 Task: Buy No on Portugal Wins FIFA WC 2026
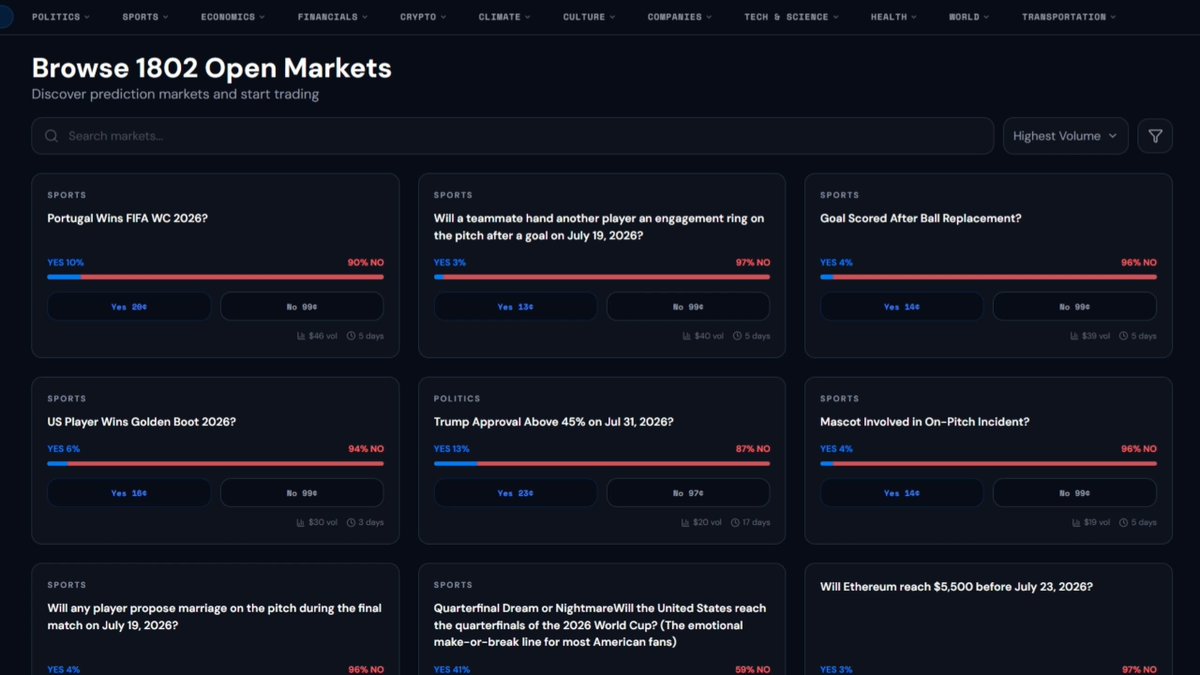tap(302, 307)
